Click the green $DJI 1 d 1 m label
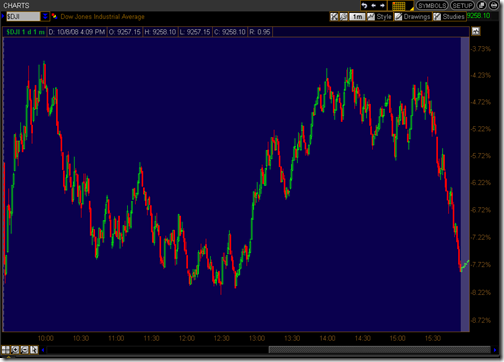504x362 pixels. pos(25,32)
